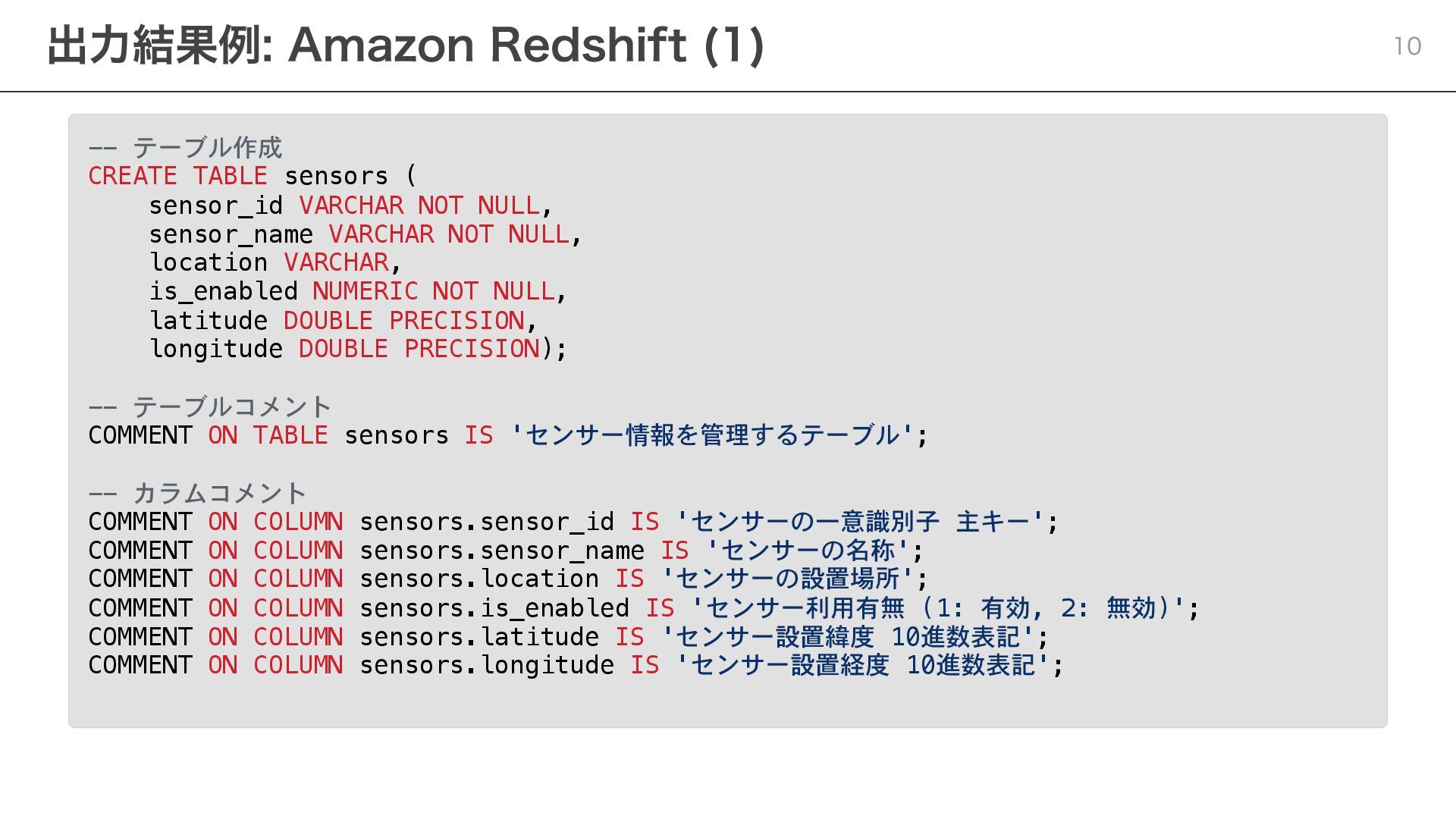Click the 'センサー情報を管理するテーブル' string
Viewport: 1456px width, 819px height.
click(x=712, y=435)
